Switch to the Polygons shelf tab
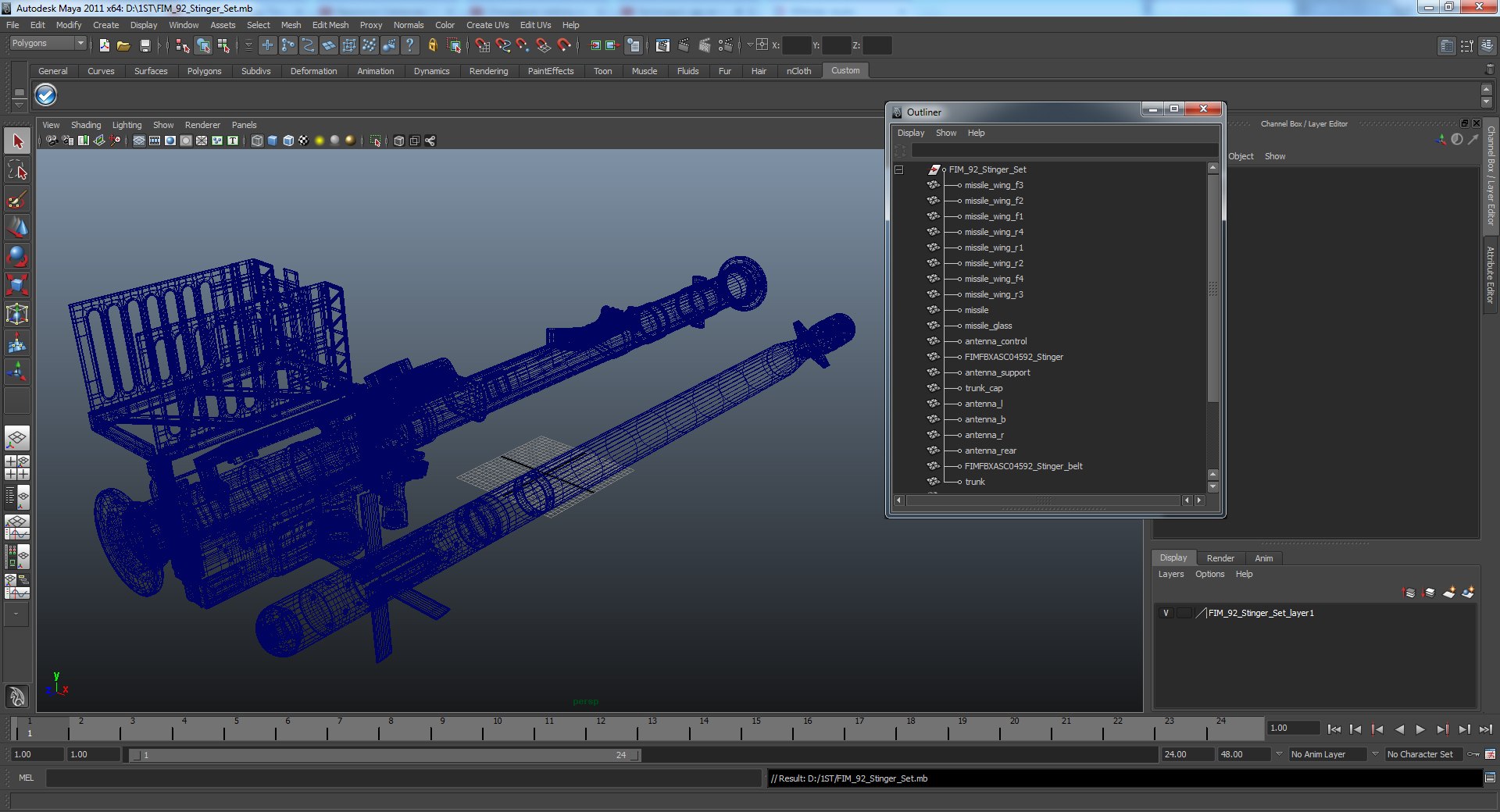The height and width of the screenshot is (812, 1500). (x=204, y=71)
